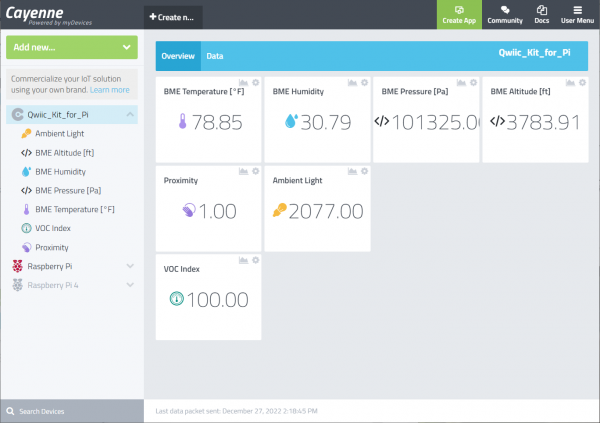Click the Cayenne logo

34,13
